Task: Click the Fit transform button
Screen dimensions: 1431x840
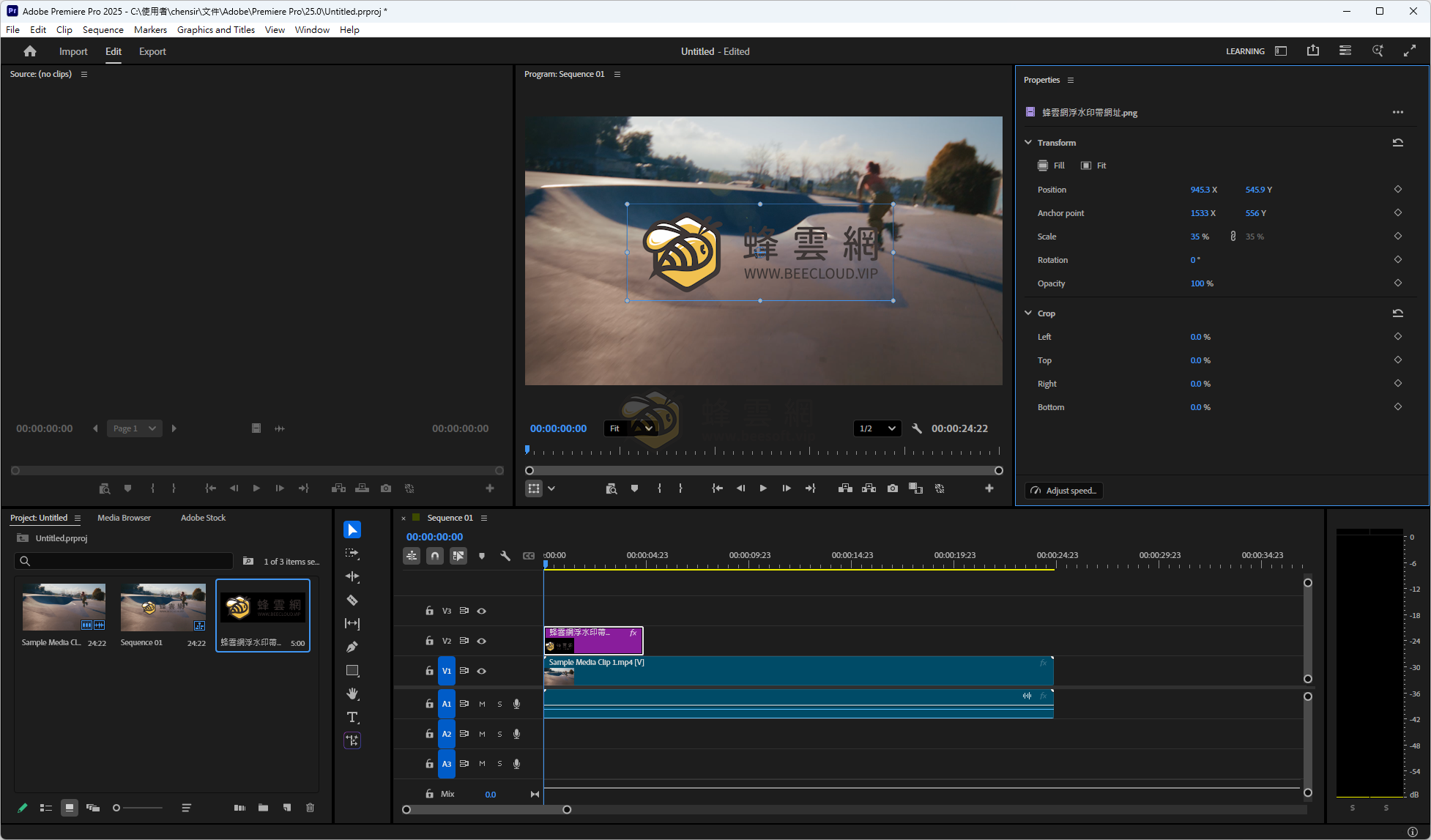Action: coord(1093,166)
